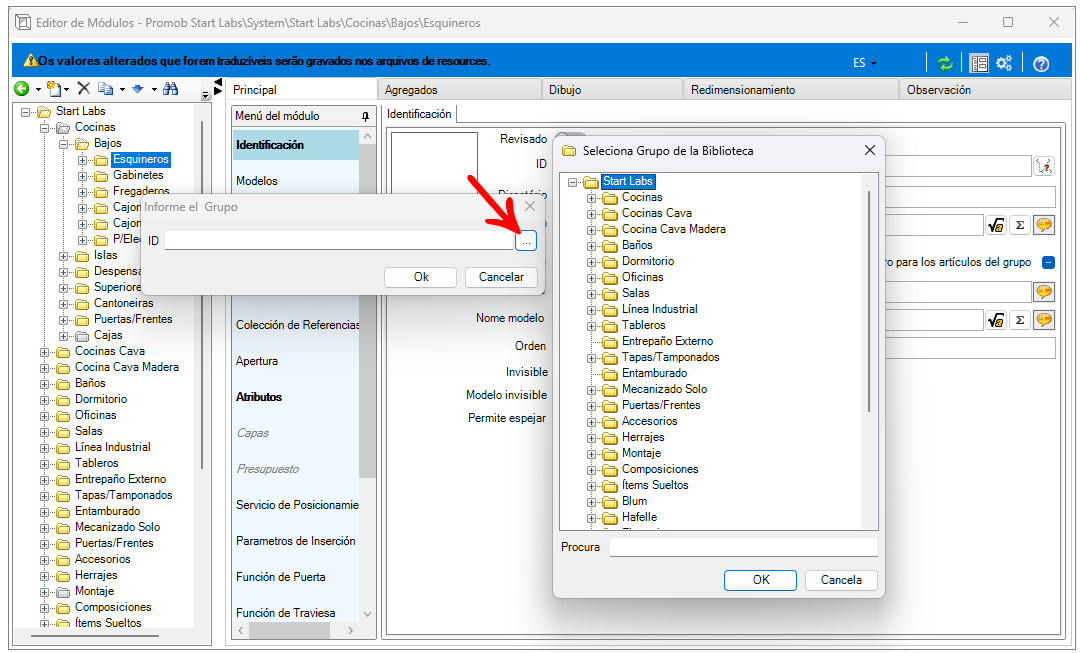Click the ID input field in Informe el Grupo
The image size is (1080, 653).
tap(339, 240)
